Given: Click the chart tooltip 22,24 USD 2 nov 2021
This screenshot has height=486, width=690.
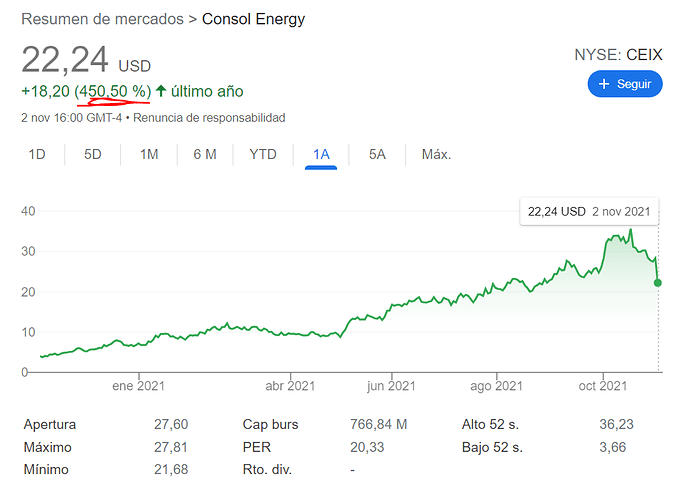Looking at the screenshot, I should pyautogui.click(x=589, y=212).
